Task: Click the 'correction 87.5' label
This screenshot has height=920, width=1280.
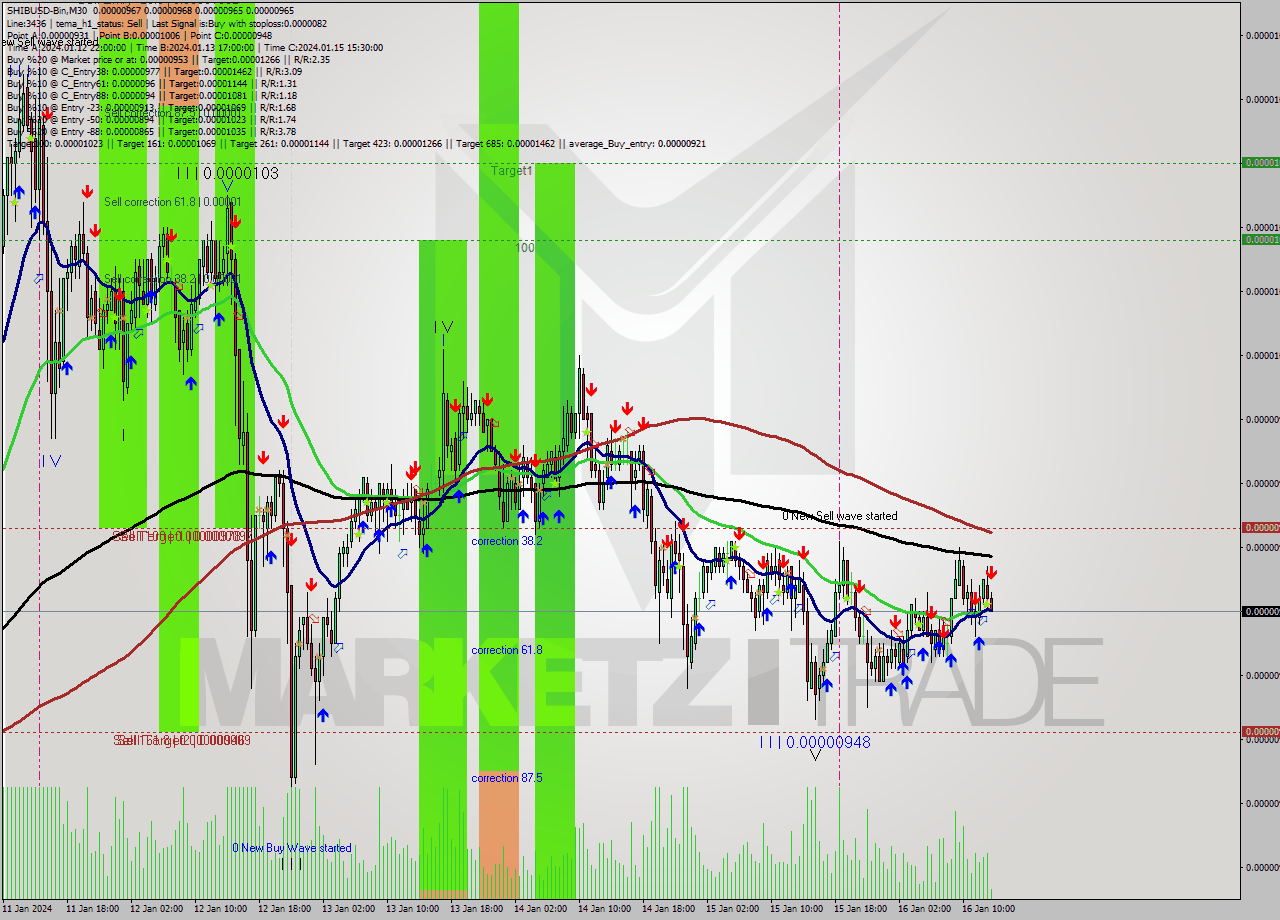Action: coord(507,778)
